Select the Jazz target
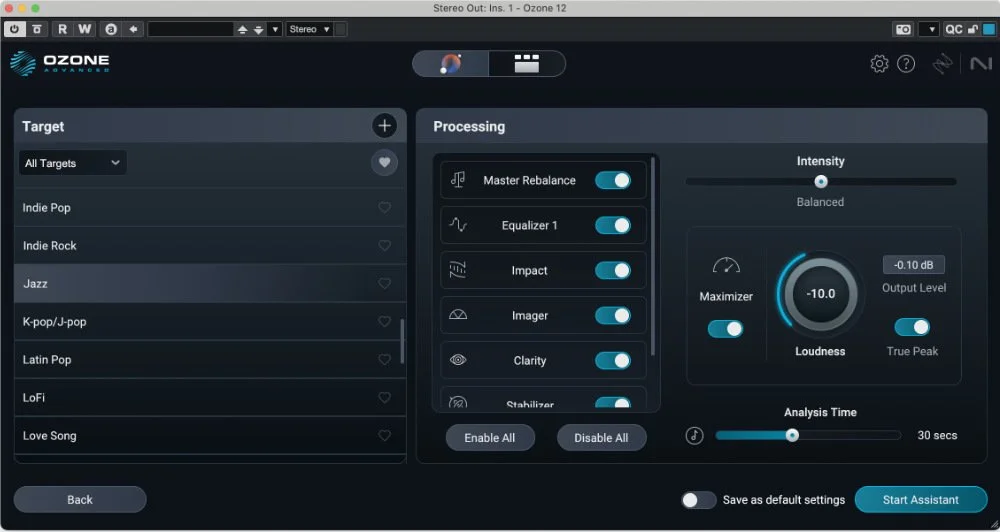The width and height of the screenshot is (1000, 532). [x=210, y=283]
